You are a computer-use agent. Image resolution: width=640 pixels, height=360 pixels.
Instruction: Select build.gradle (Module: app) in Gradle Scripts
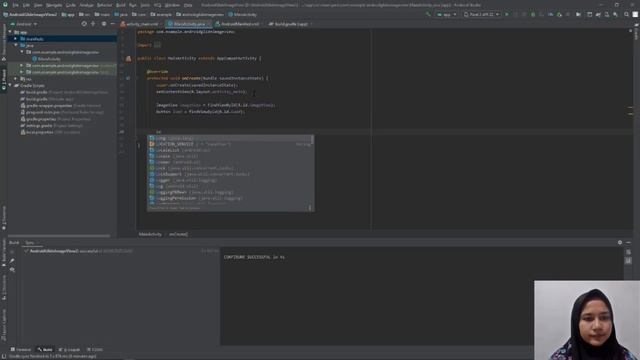click(x=47, y=99)
